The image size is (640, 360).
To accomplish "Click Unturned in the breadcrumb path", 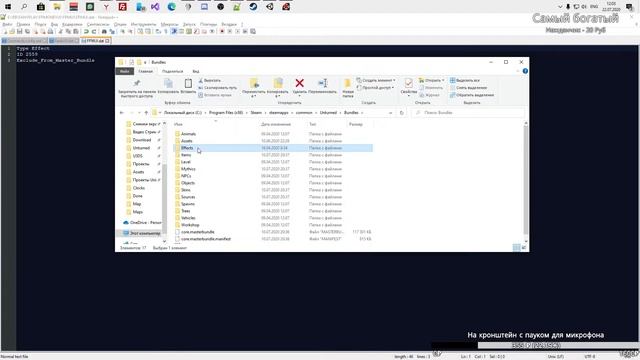I will click(328, 113).
